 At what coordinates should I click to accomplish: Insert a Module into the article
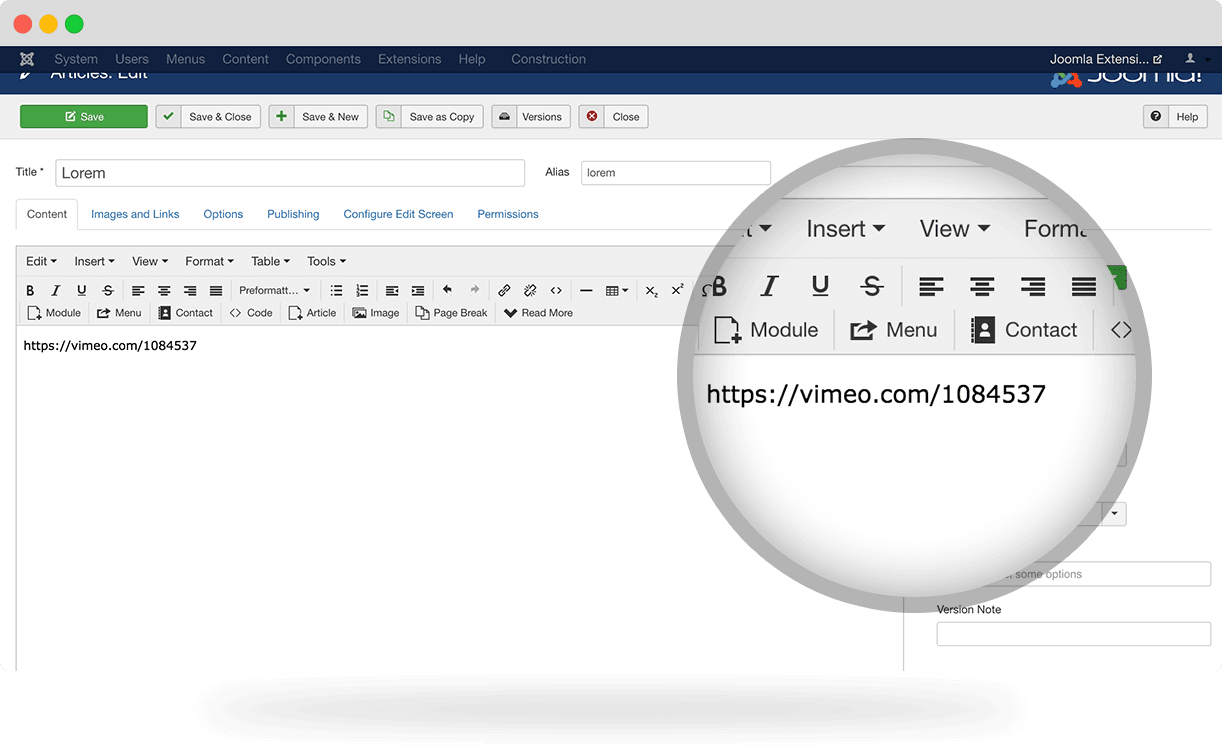point(54,313)
